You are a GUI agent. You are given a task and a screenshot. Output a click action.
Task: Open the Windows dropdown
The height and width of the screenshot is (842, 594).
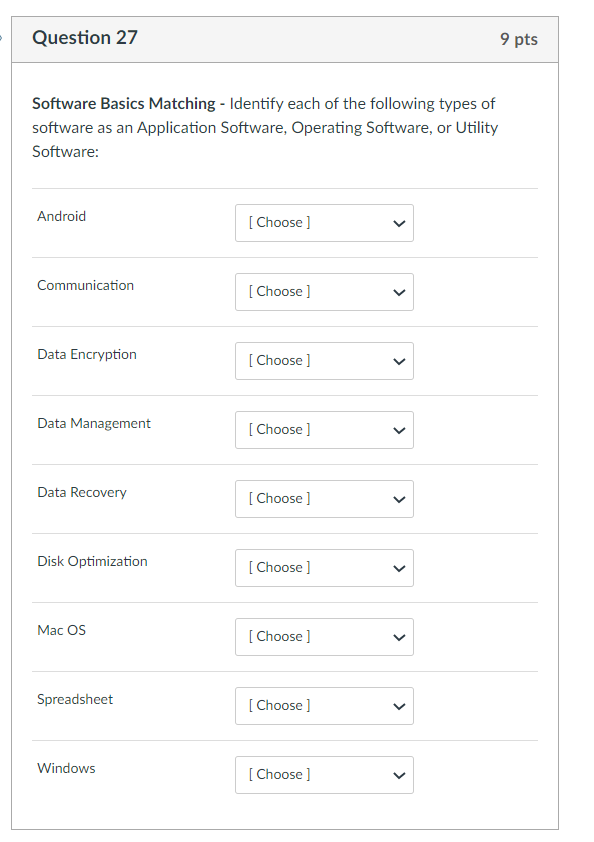click(x=324, y=774)
